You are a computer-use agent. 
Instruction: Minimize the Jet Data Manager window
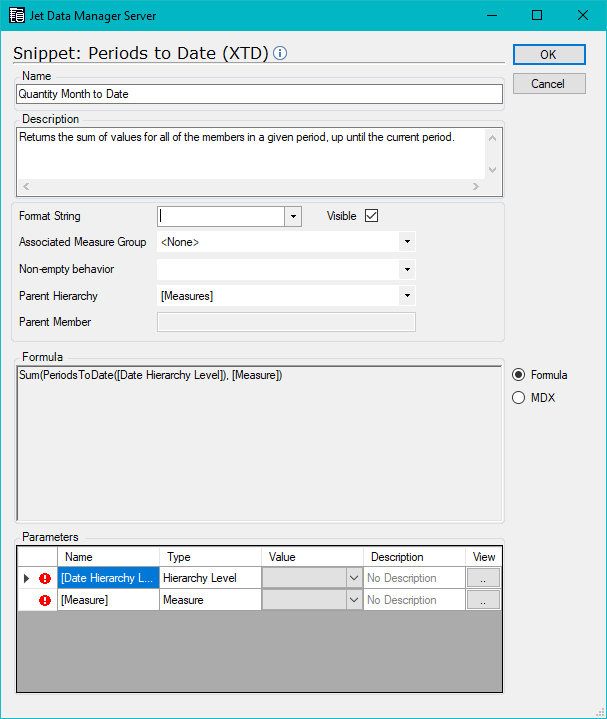[492, 16]
